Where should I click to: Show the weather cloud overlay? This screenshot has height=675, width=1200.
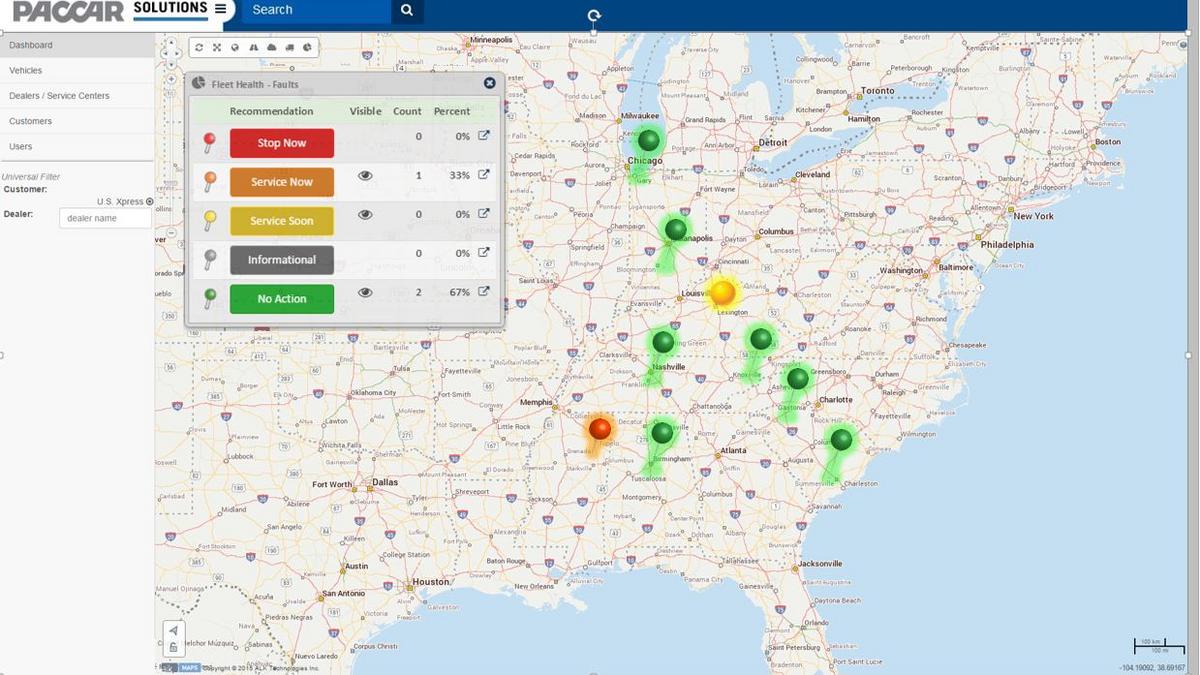271,46
